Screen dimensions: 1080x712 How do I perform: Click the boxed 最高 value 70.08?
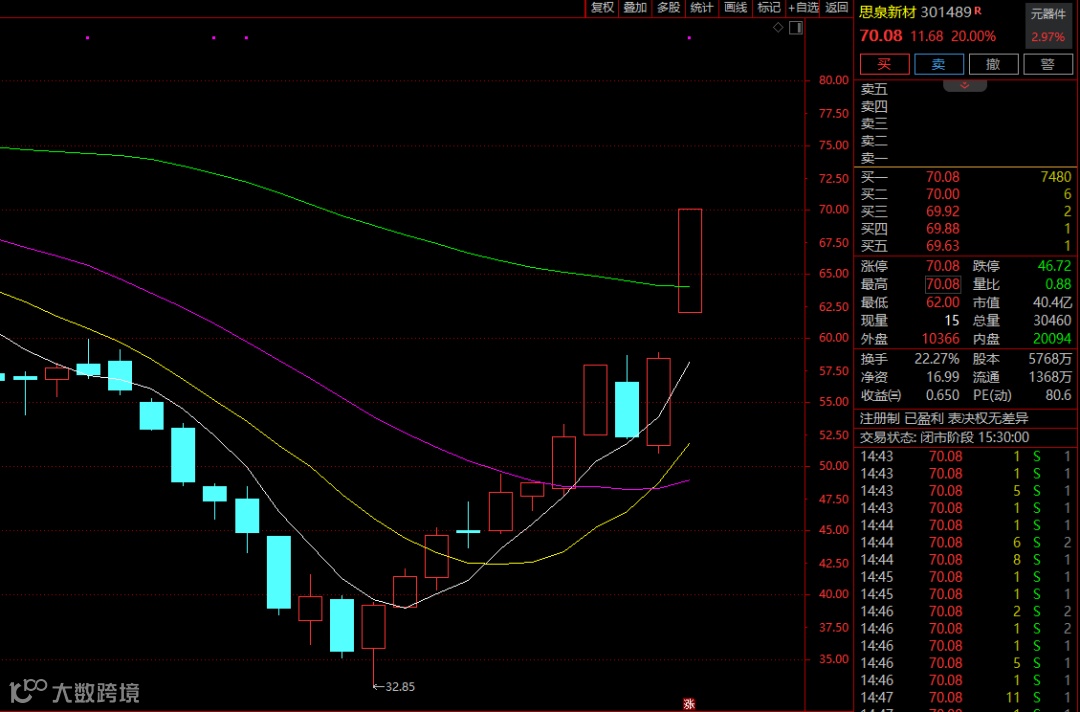pos(943,284)
